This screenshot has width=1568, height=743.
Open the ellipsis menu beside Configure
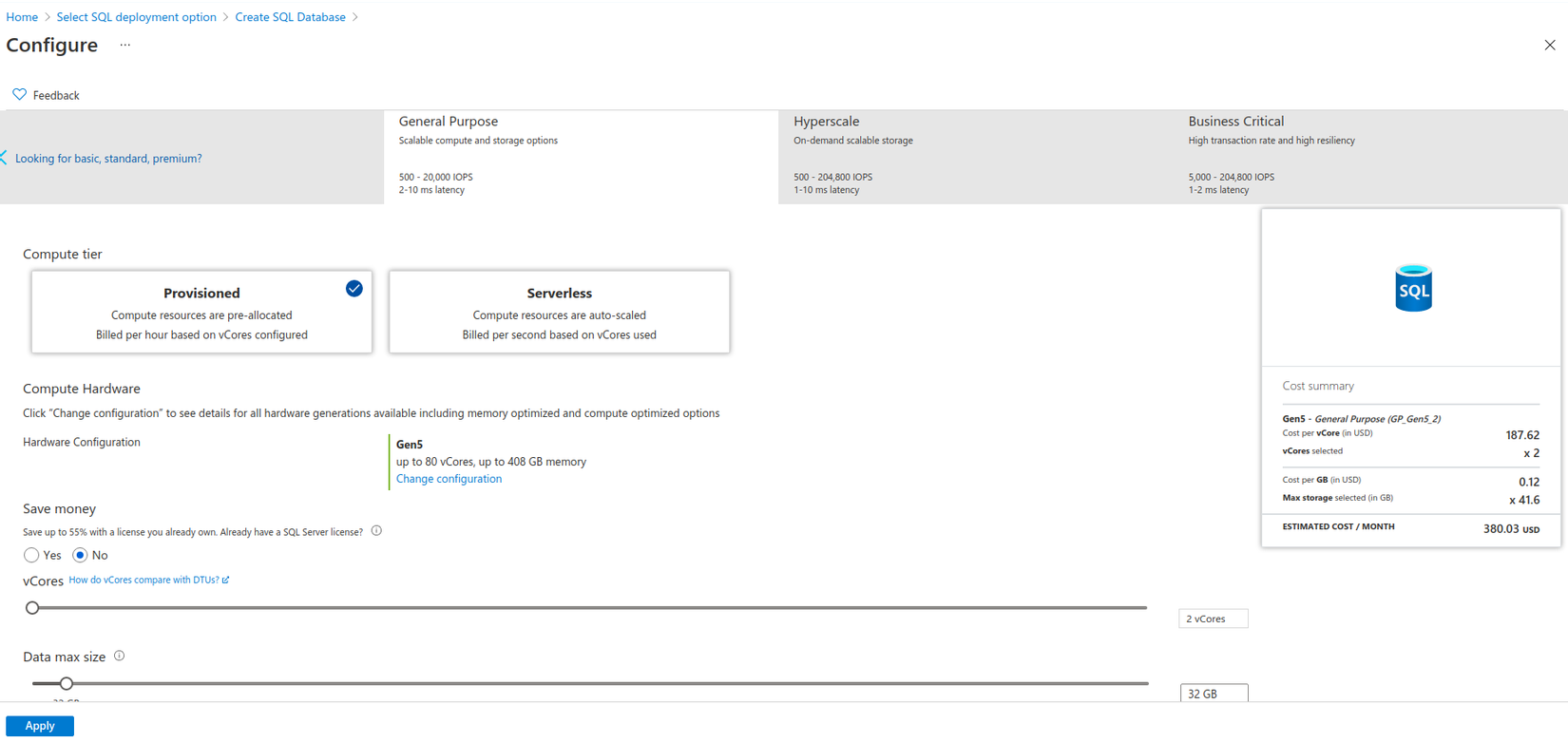[x=124, y=45]
